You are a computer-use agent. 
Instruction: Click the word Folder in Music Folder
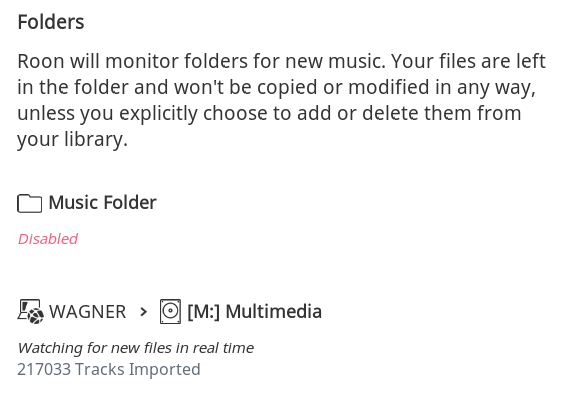[x=130, y=202]
